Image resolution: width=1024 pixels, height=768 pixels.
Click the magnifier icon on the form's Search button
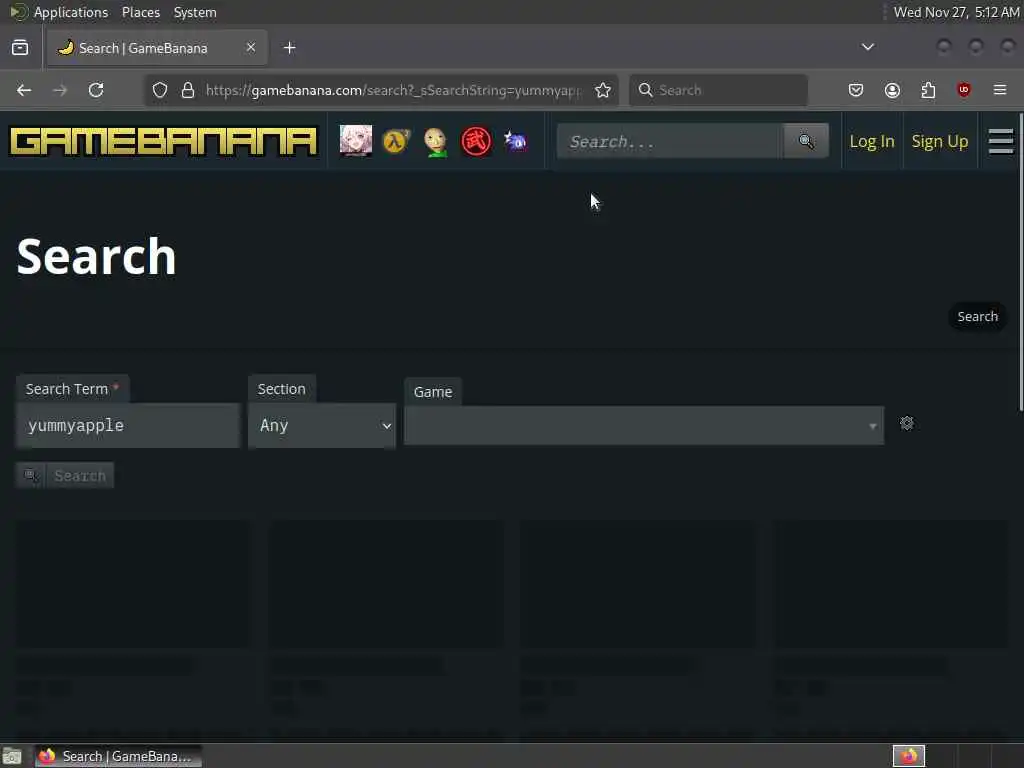click(31, 475)
